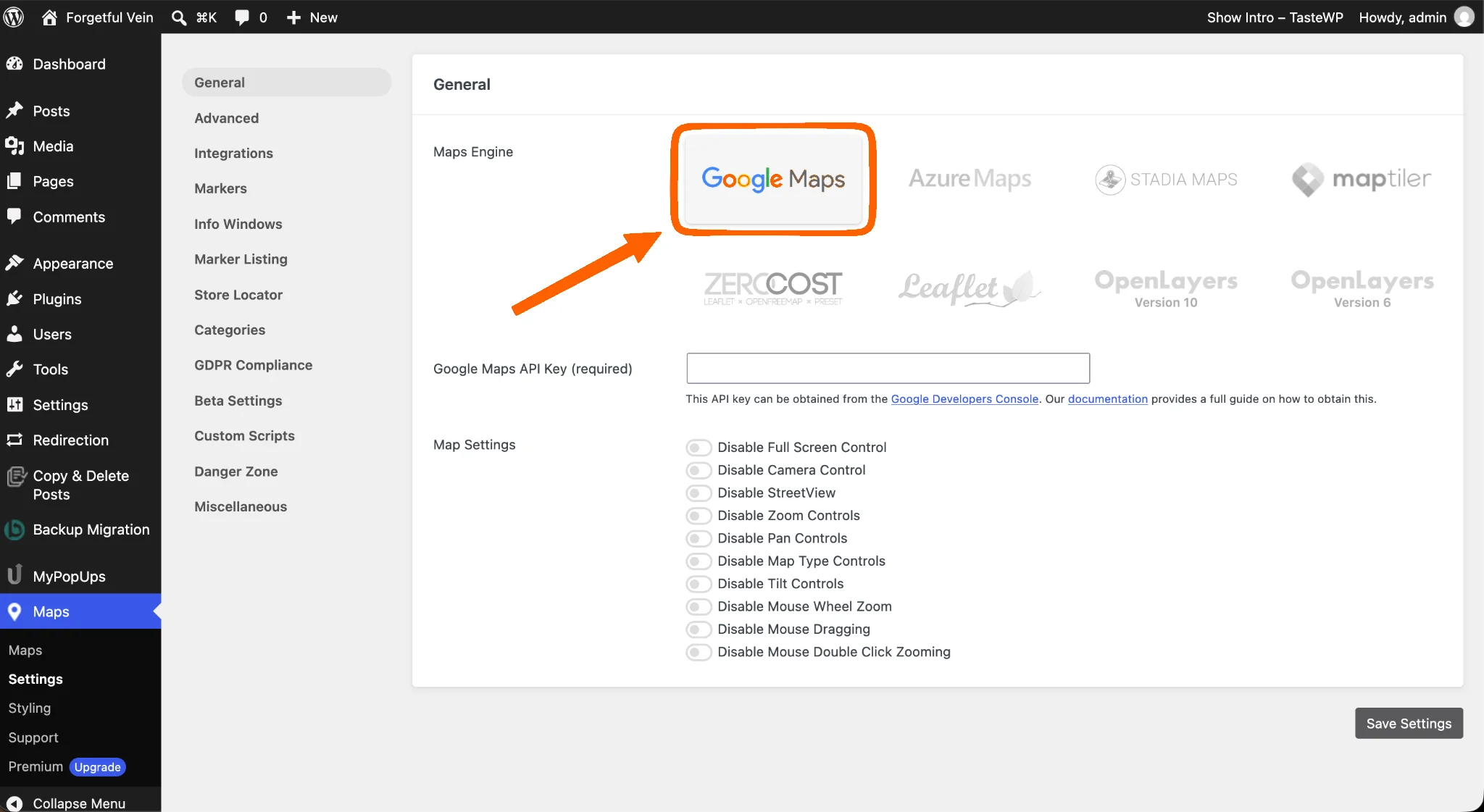The image size is (1484, 812).
Task: Open the search magnifier icon
Action: [179, 17]
